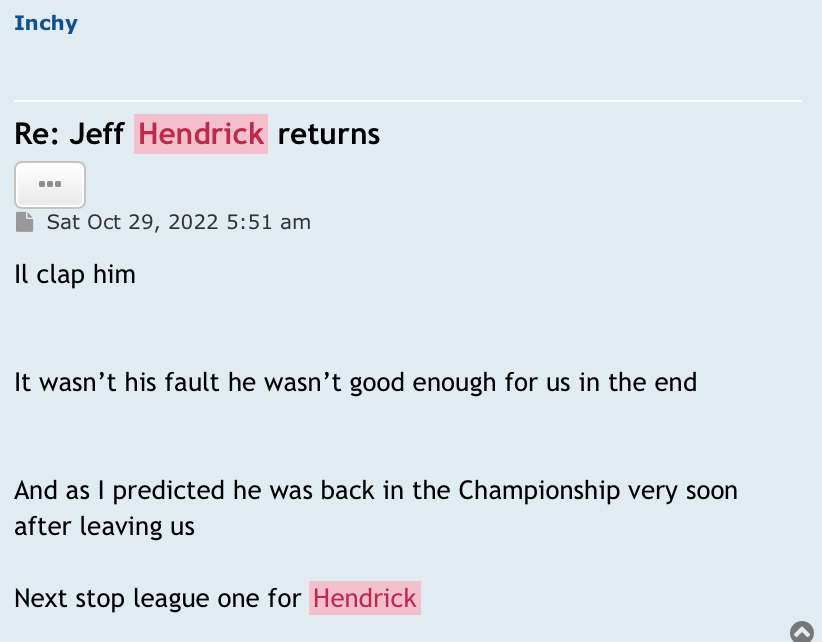This screenshot has height=642, width=822.
Task: Click "Jeff" in the post title
Action: click(x=98, y=134)
